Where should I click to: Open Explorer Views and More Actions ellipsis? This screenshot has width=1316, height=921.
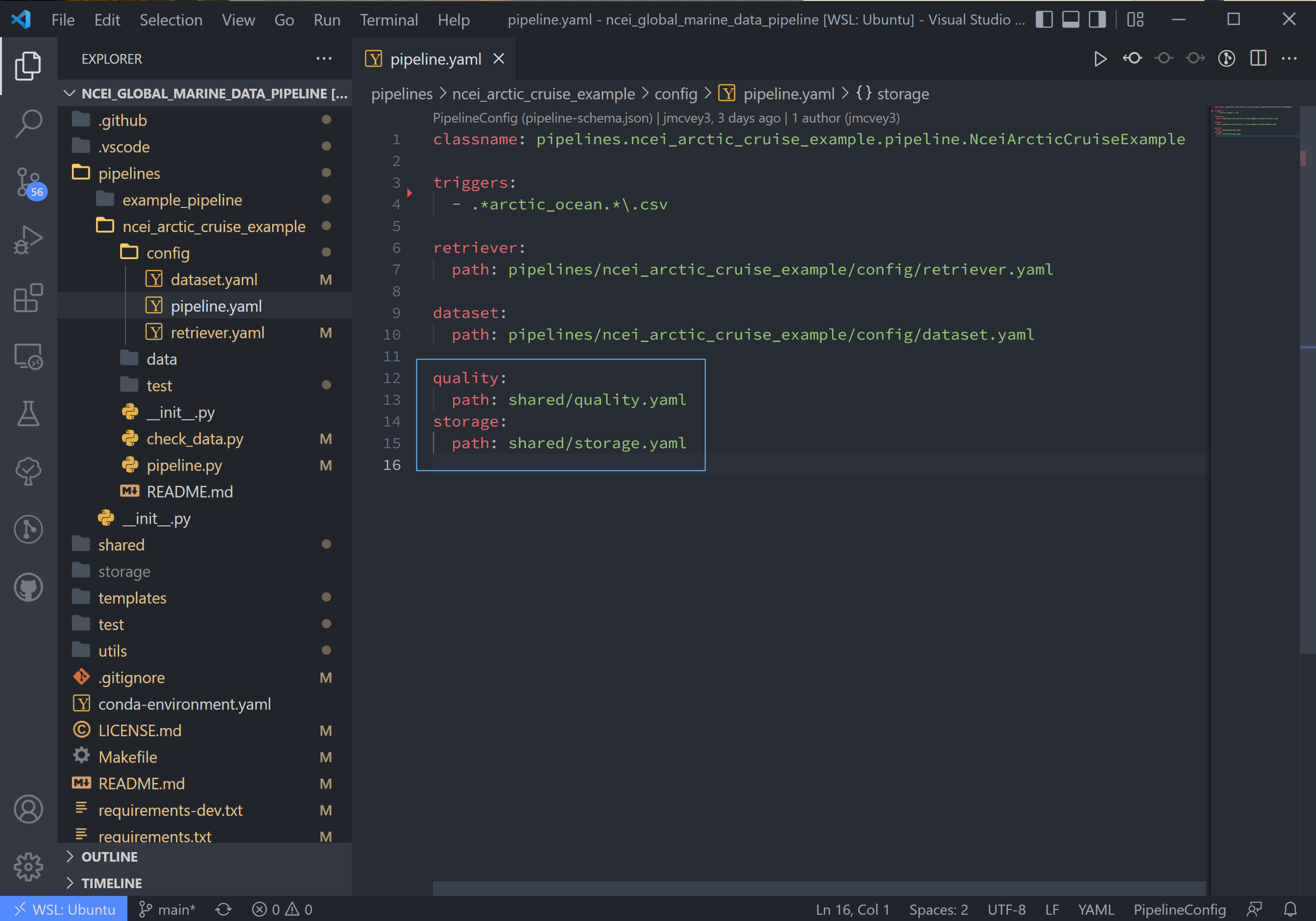click(324, 59)
